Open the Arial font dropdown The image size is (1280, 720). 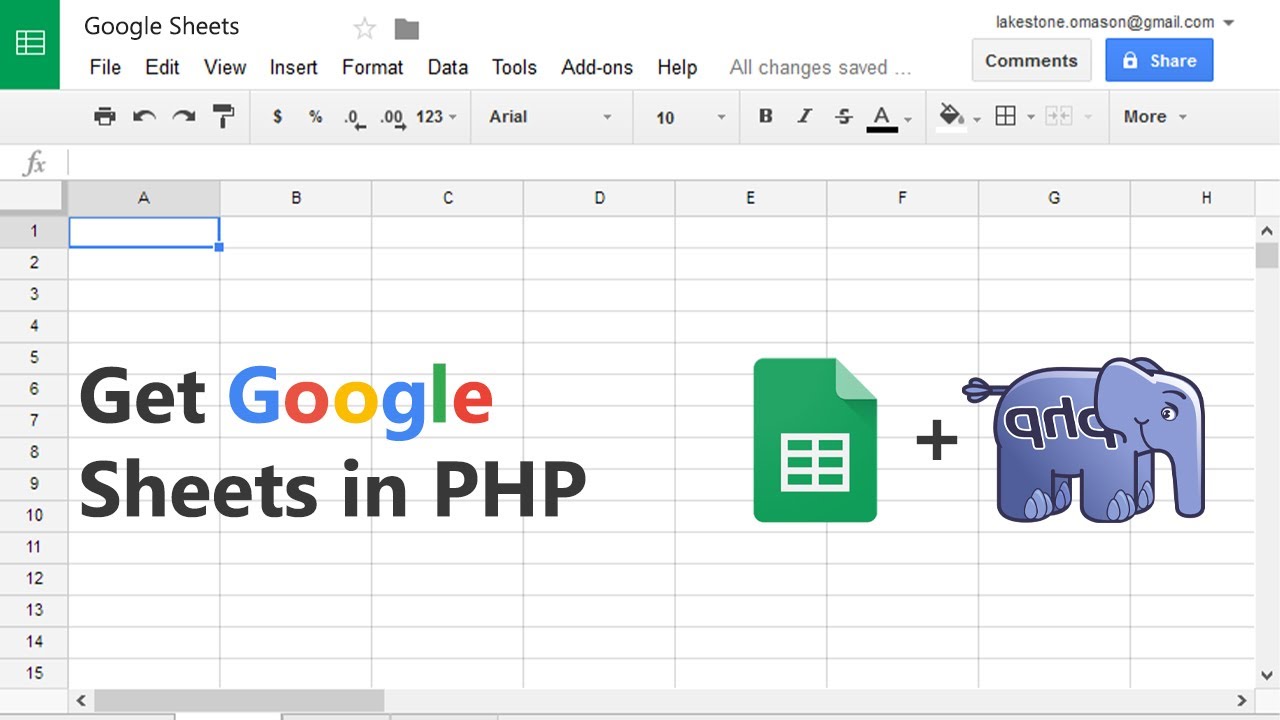pyautogui.click(x=550, y=117)
